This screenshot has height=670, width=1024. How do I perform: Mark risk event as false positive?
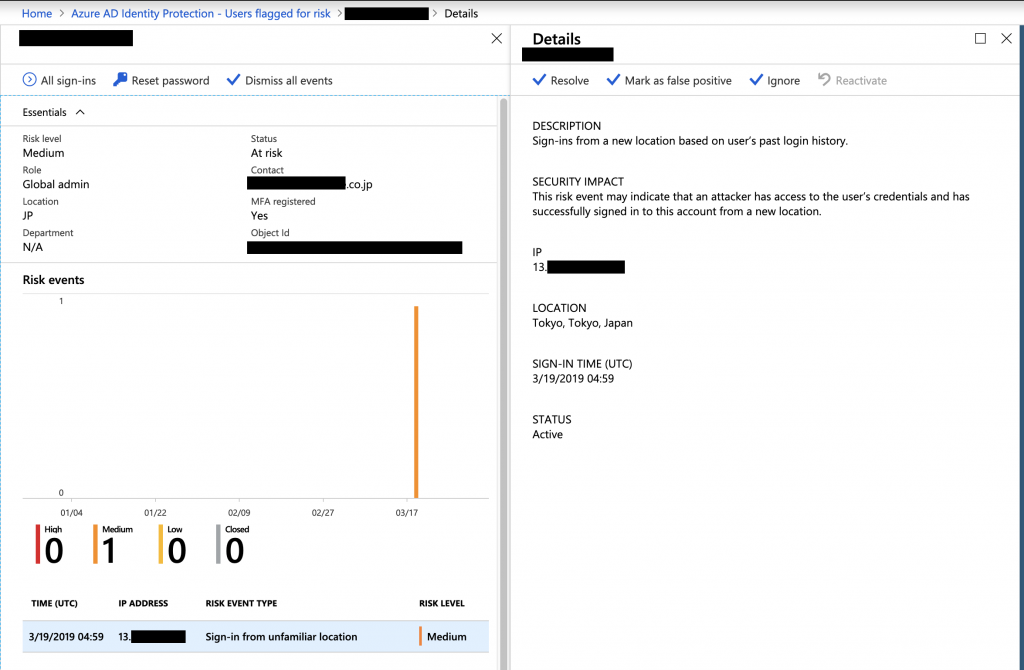669,80
